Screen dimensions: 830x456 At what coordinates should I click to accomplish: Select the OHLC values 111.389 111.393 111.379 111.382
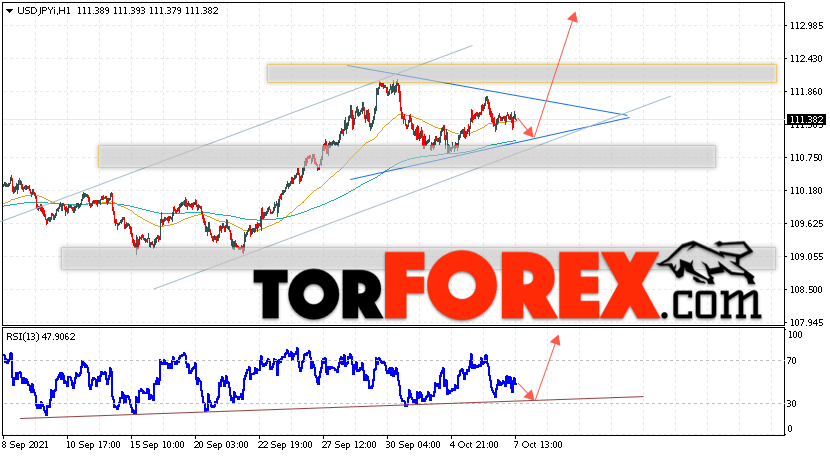coord(148,11)
